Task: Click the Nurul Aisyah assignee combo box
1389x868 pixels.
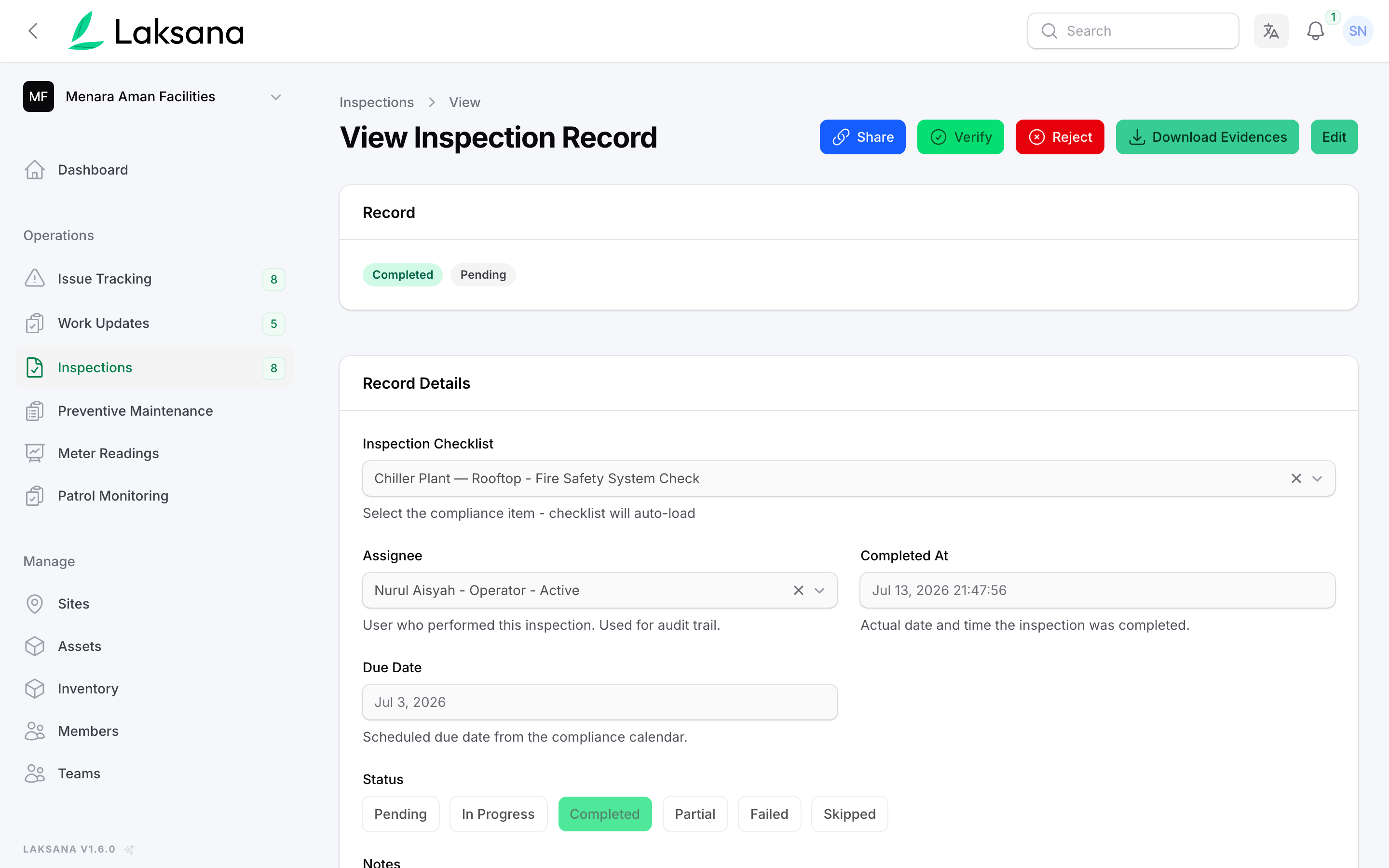Action: [x=600, y=590]
